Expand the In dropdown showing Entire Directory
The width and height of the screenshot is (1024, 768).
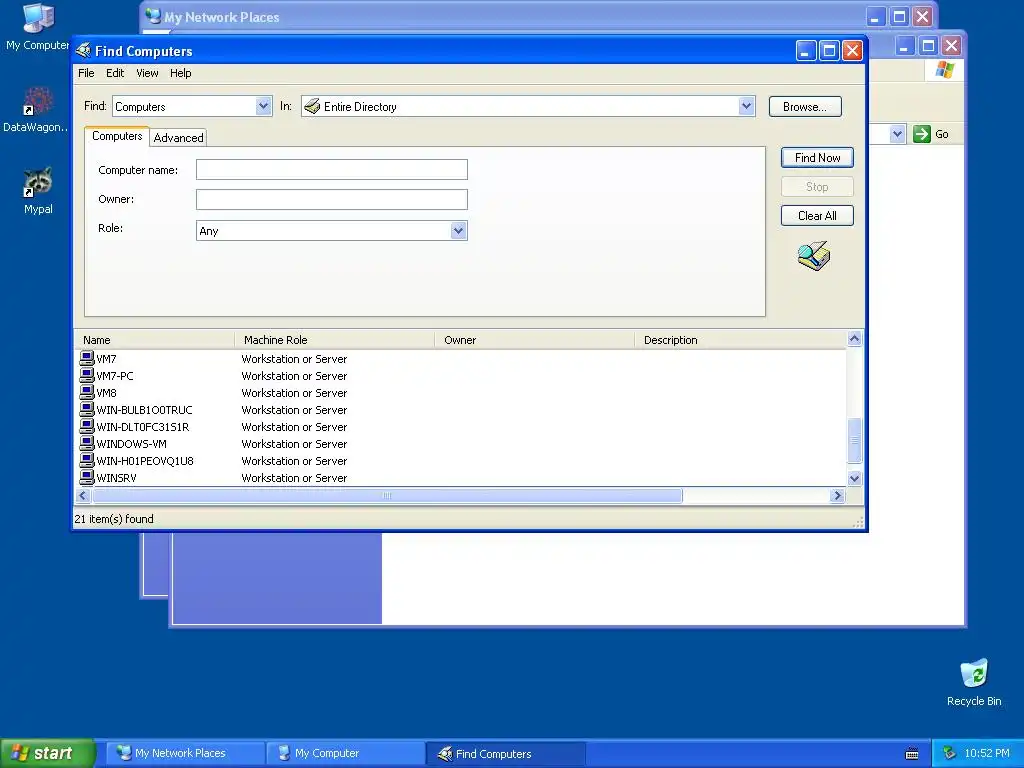(x=746, y=106)
